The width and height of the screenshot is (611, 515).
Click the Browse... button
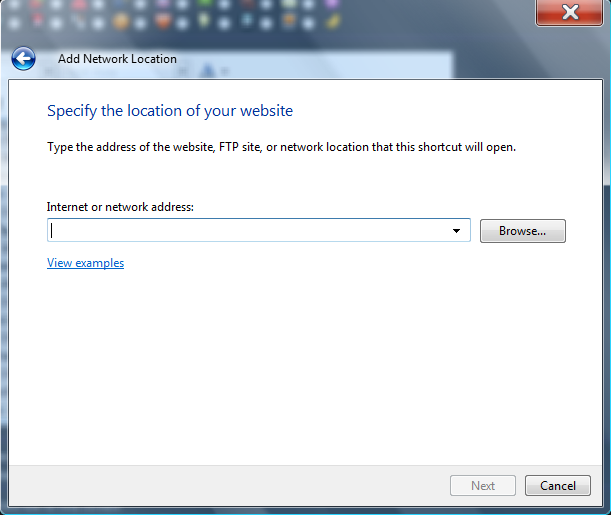523,231
